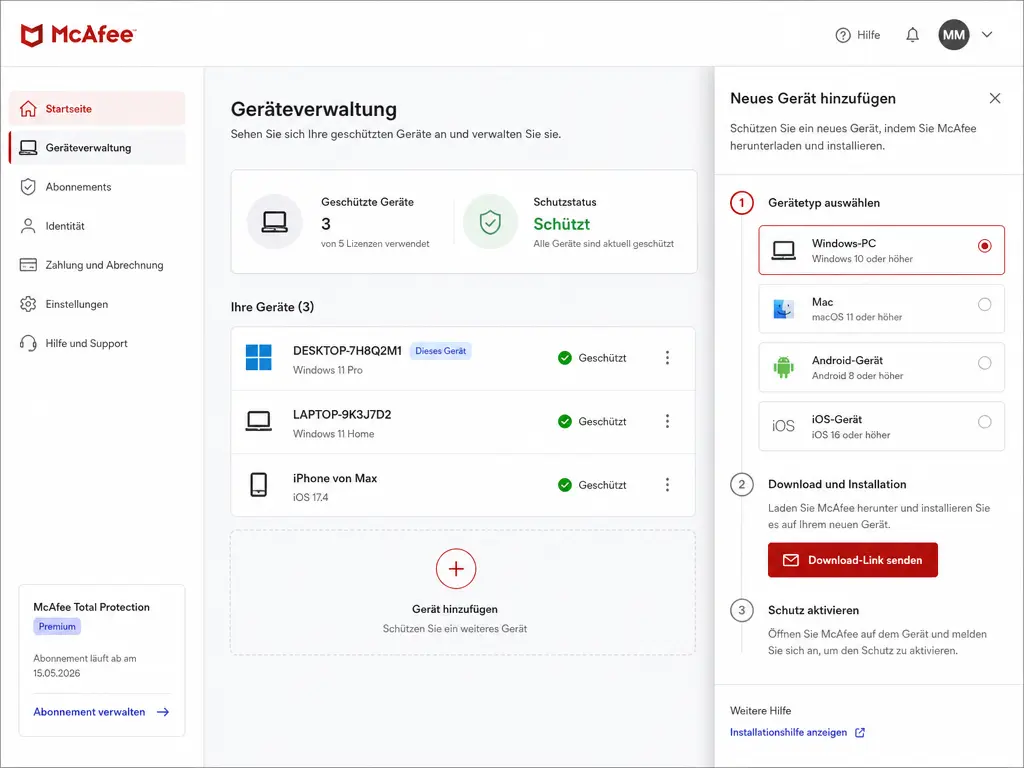Open Identität in sidebar
The image size is (1024, 768).
pos(97,226)
